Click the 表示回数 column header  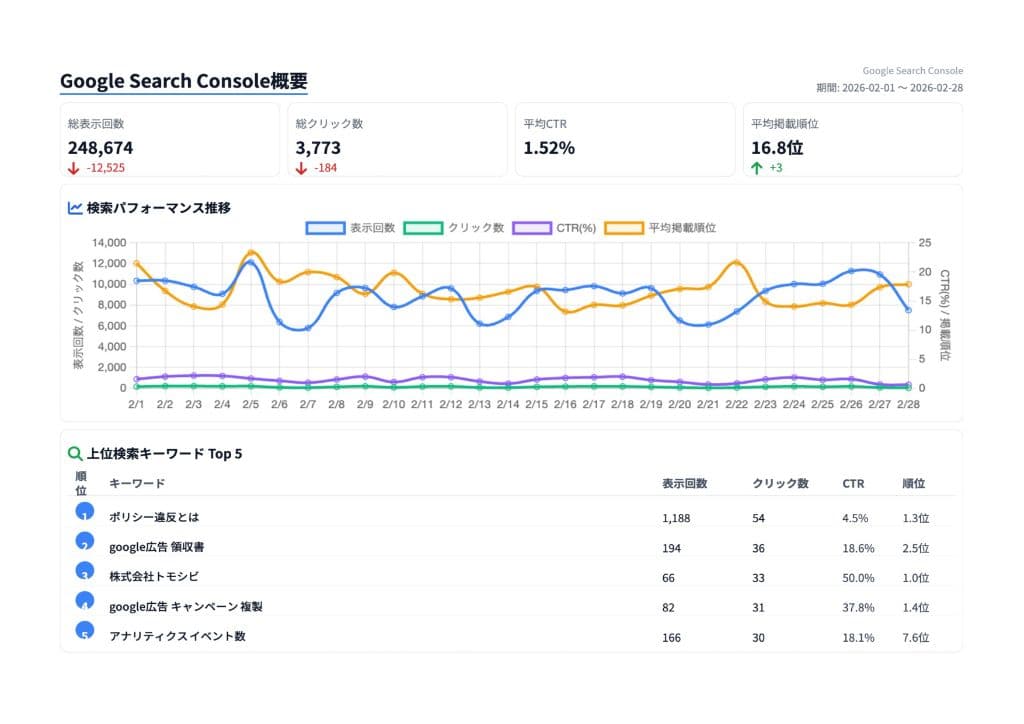pos(684,483)
